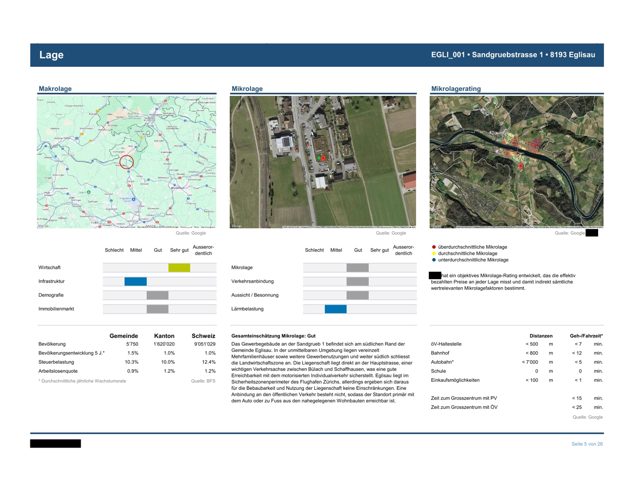Click the '< 25' minutes value for ÖV
640x495 pixels.
(577, 407)
